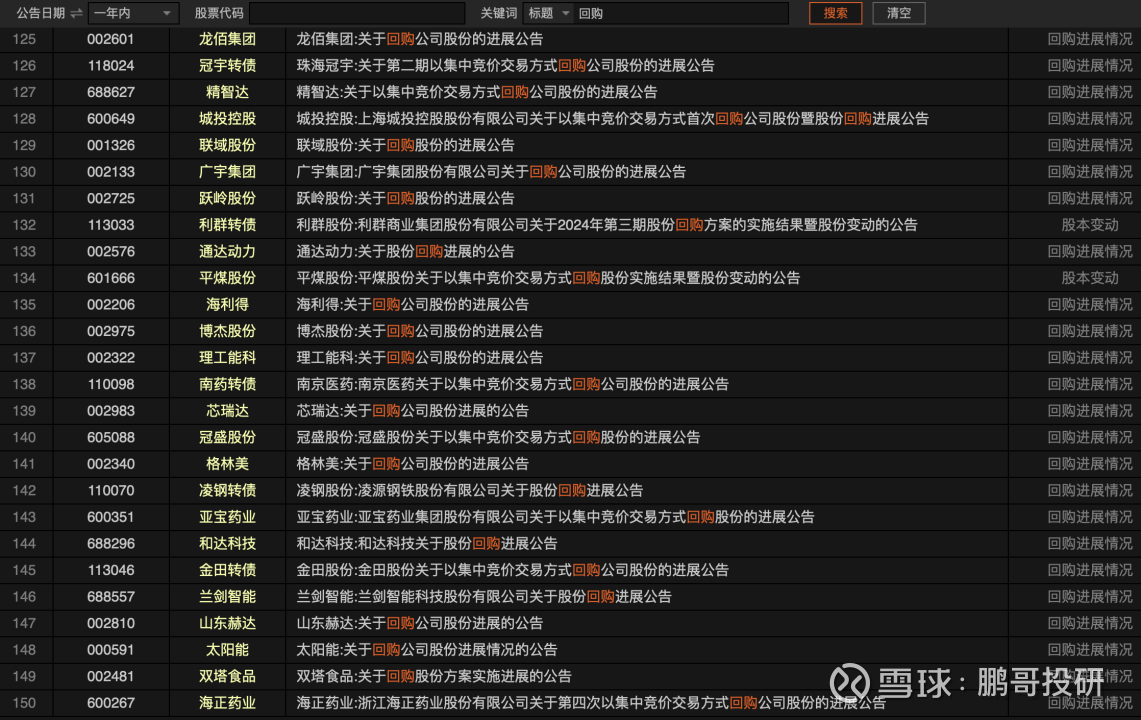1141x720 pixels.
Task: Select stock name 格林美
Action: pos(227,464)
